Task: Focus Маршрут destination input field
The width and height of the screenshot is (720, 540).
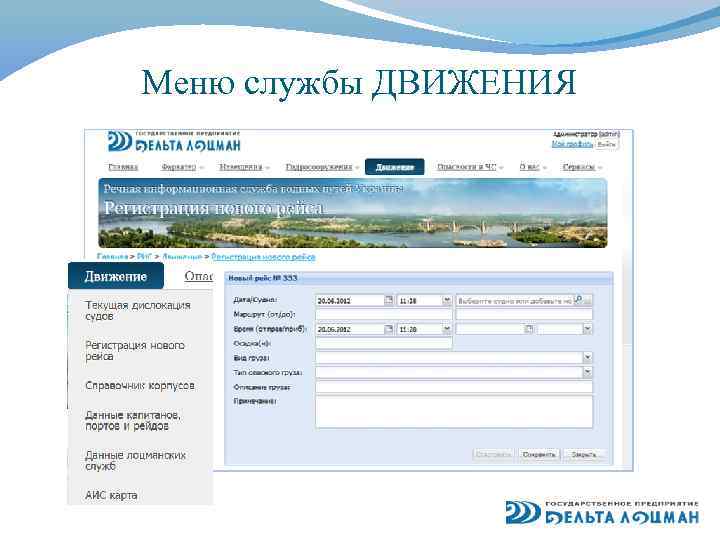Action: (524, 315)
